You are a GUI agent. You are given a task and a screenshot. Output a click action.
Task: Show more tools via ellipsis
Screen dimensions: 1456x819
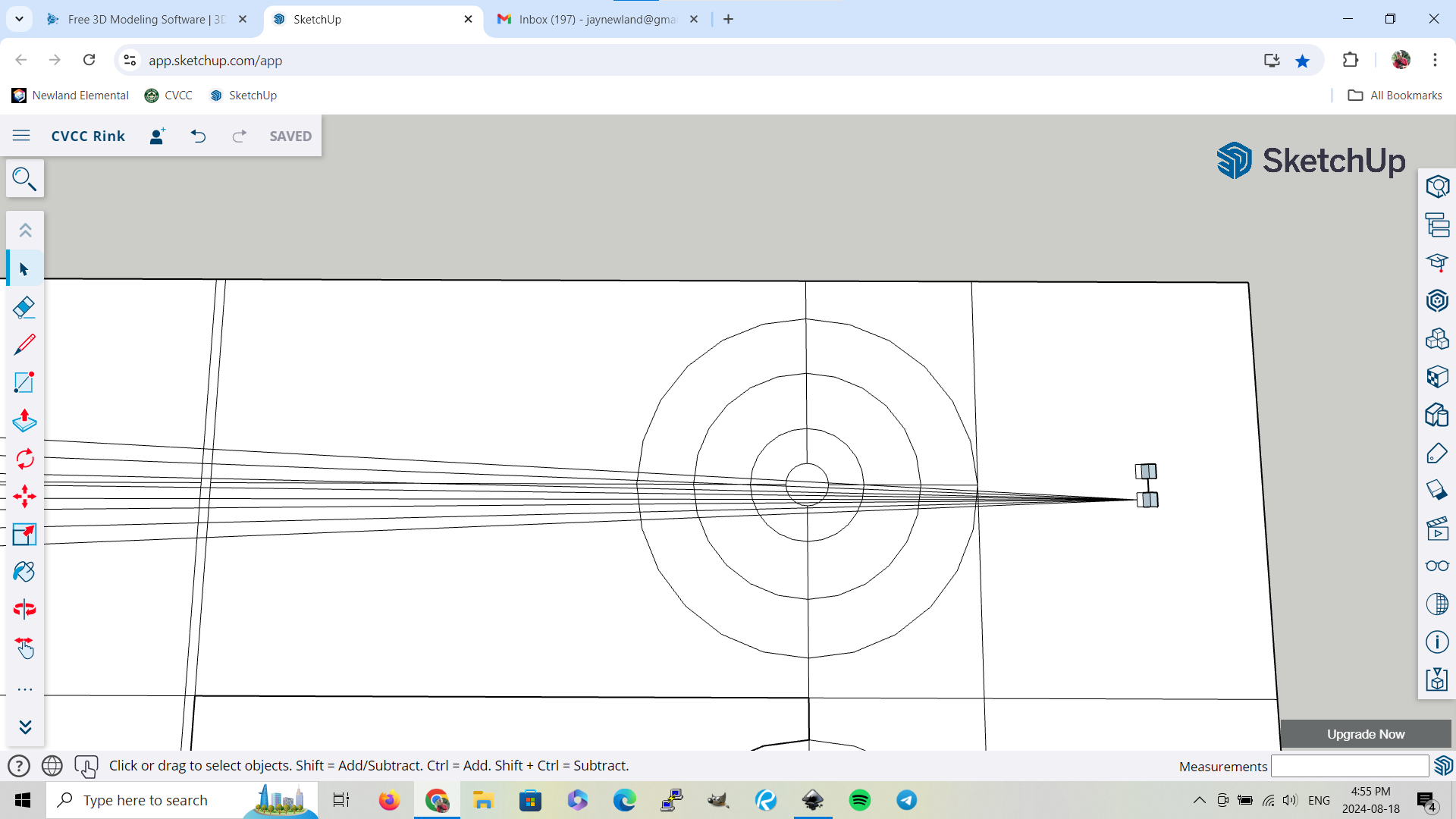click(24, 689)
